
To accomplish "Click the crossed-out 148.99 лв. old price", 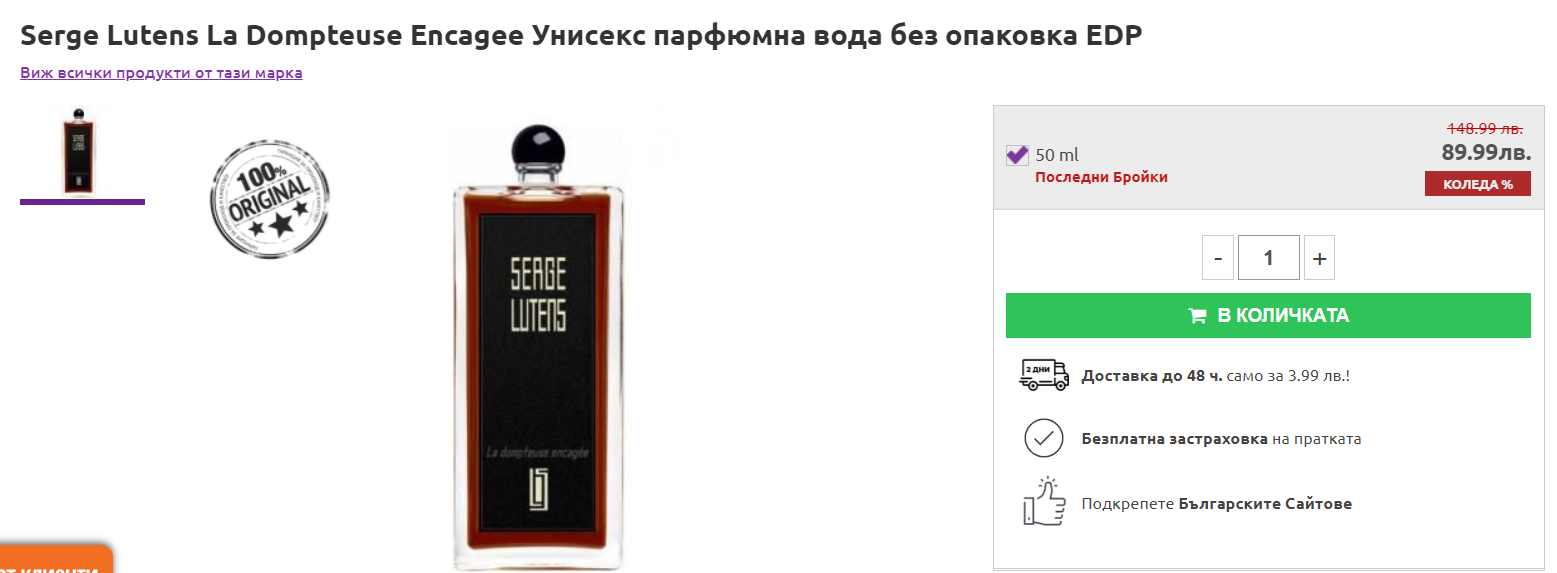I will (x=1485, y=128).
